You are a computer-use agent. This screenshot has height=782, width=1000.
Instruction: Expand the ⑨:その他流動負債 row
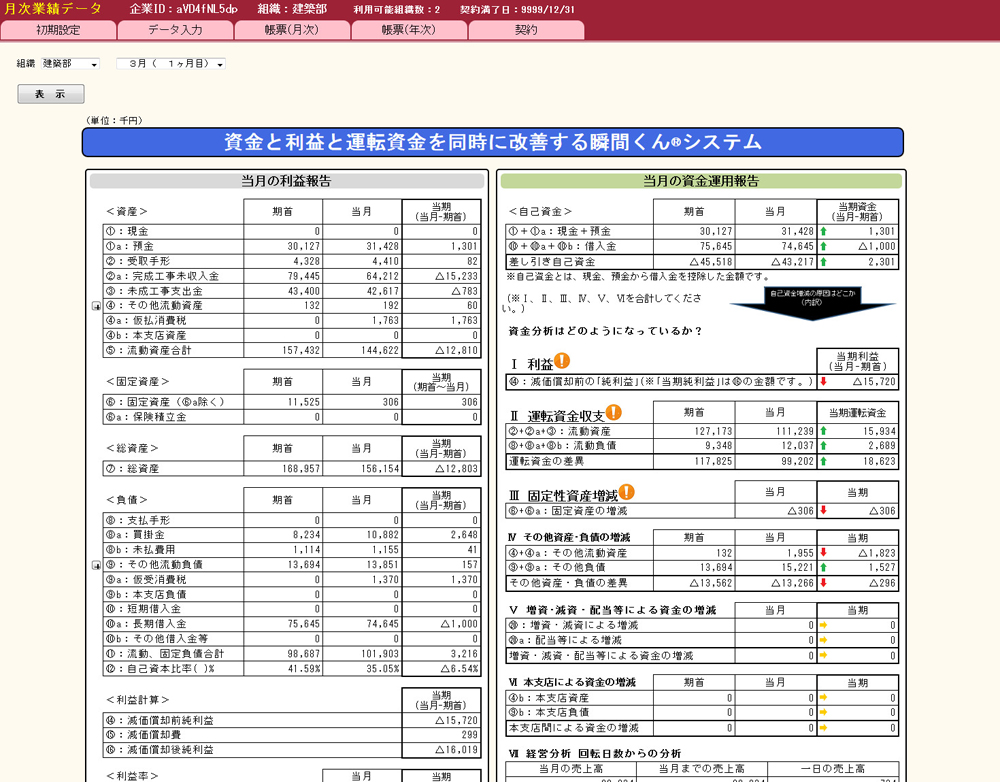pos(96,565)
